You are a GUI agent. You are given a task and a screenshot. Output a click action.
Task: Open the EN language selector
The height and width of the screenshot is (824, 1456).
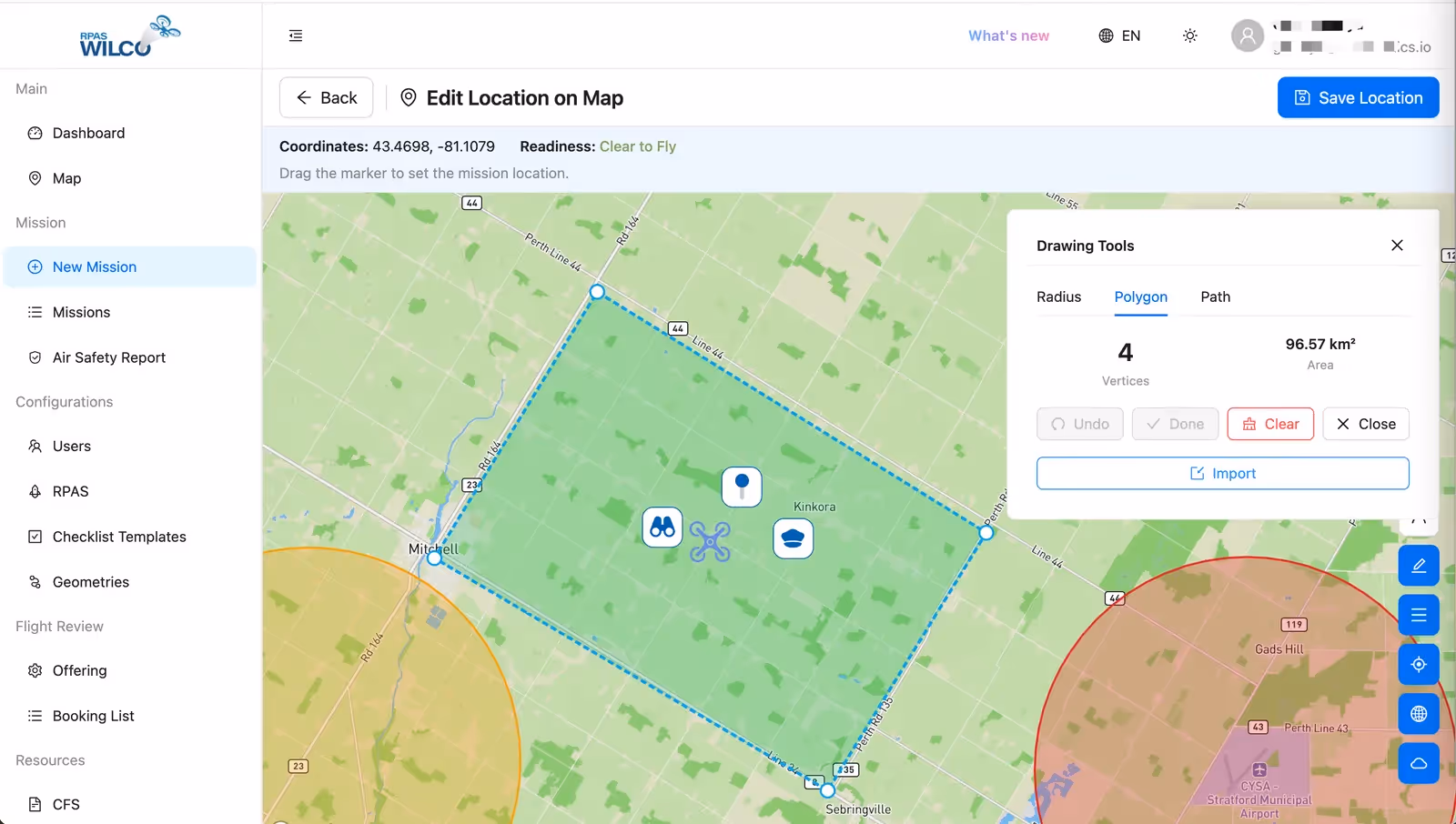(x=1119, y=35)
